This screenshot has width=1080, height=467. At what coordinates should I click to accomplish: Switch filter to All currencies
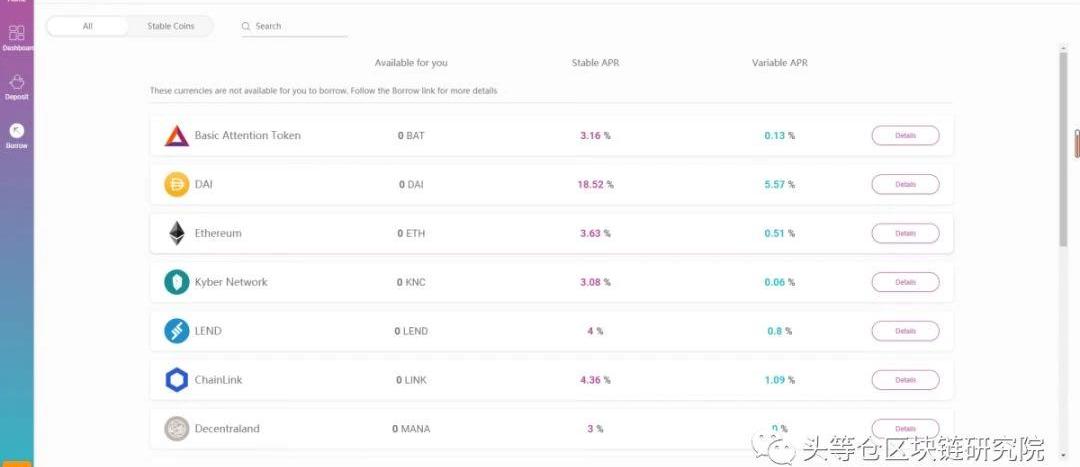87,26
